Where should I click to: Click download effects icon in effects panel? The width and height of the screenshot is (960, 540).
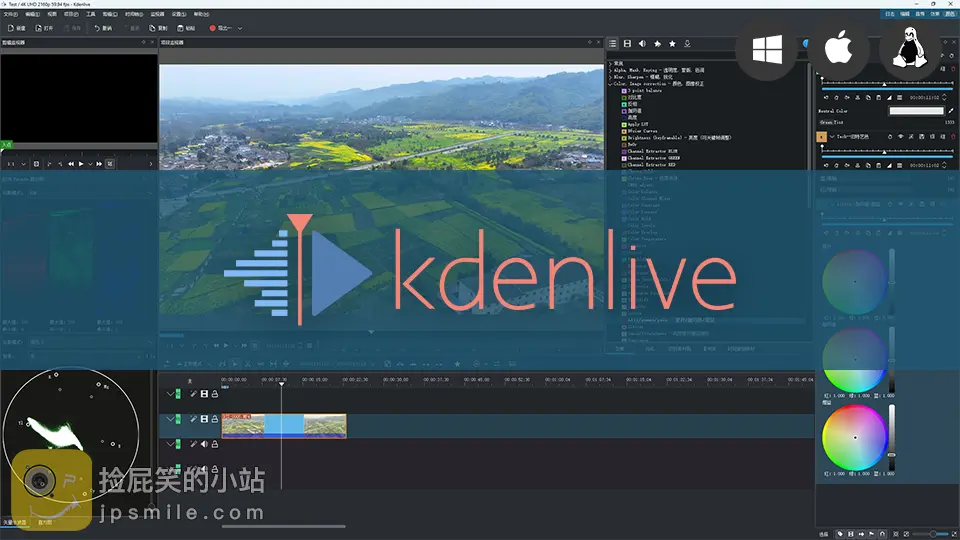click(687, 44)
